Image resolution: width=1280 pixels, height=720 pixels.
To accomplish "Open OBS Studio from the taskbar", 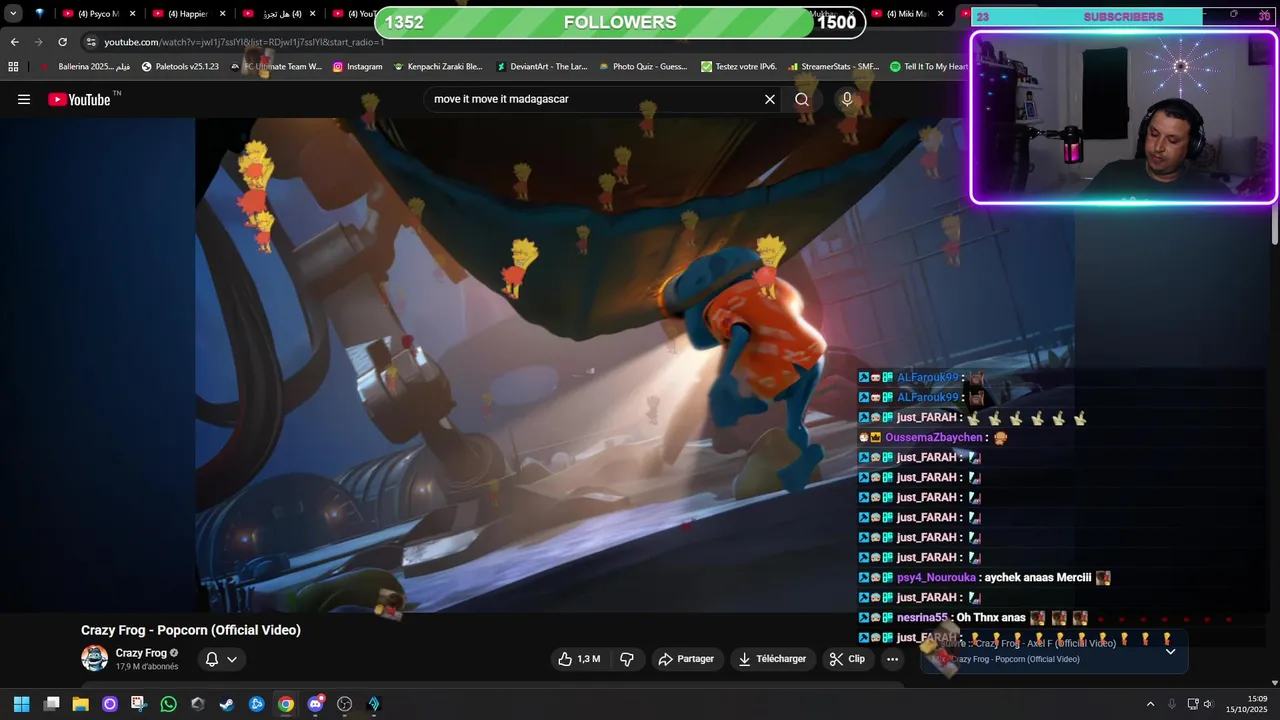I will tap(344, 704).
